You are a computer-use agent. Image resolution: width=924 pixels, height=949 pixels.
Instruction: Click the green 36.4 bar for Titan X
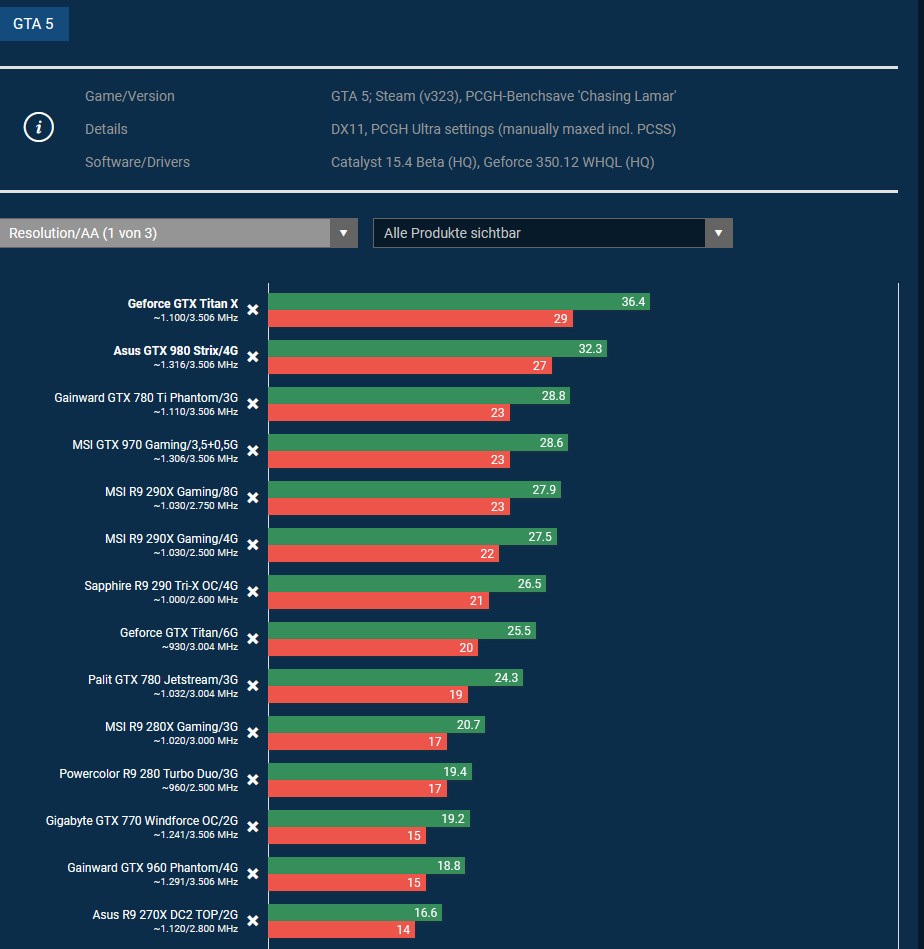[459, 301]
